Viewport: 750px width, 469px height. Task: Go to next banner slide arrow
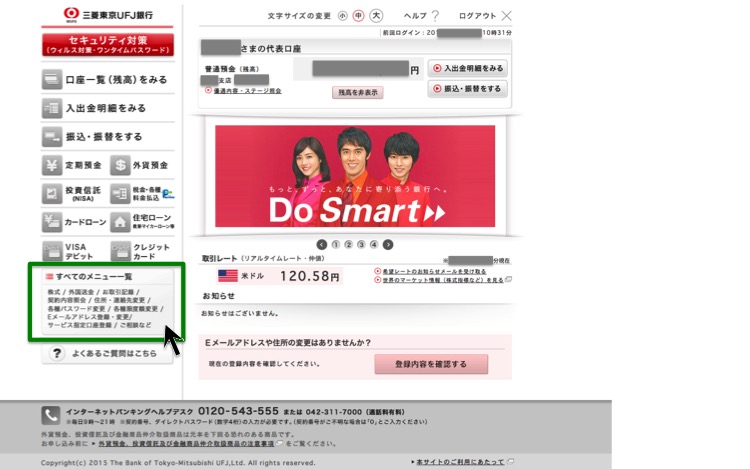coord(388,245)
